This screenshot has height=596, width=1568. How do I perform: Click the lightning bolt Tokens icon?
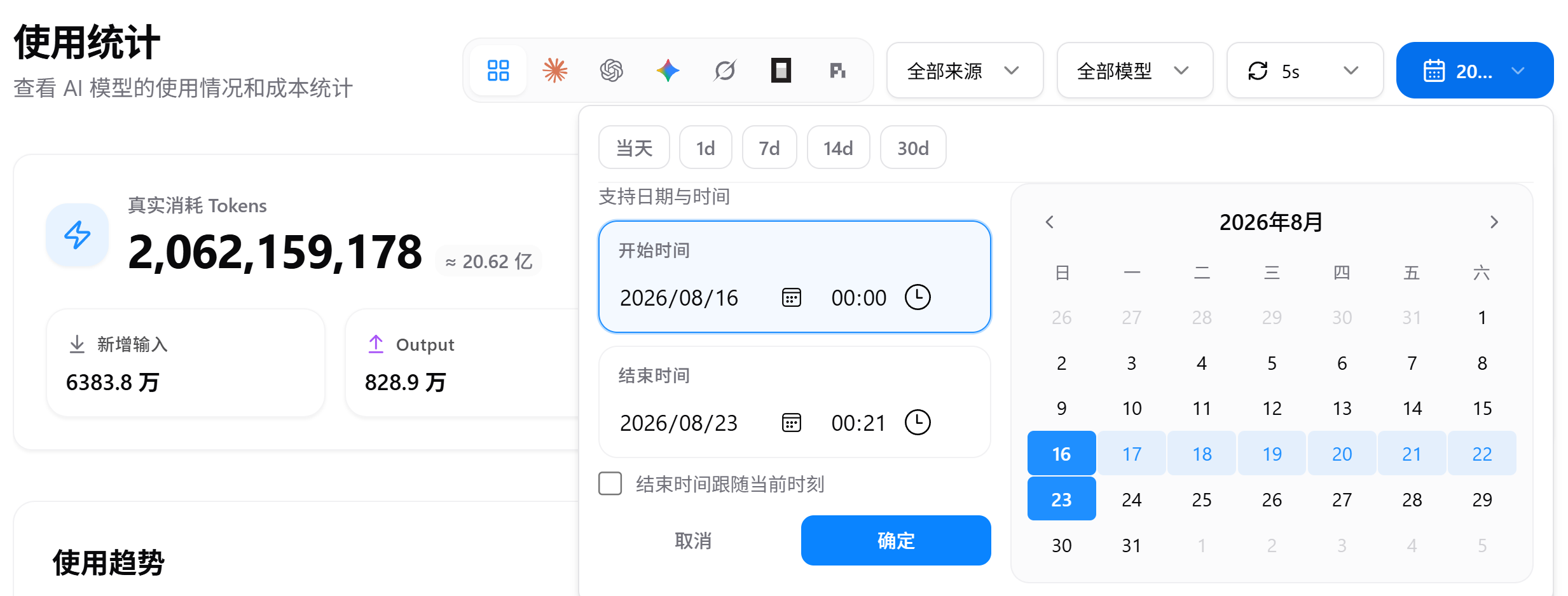pos(78,234)
